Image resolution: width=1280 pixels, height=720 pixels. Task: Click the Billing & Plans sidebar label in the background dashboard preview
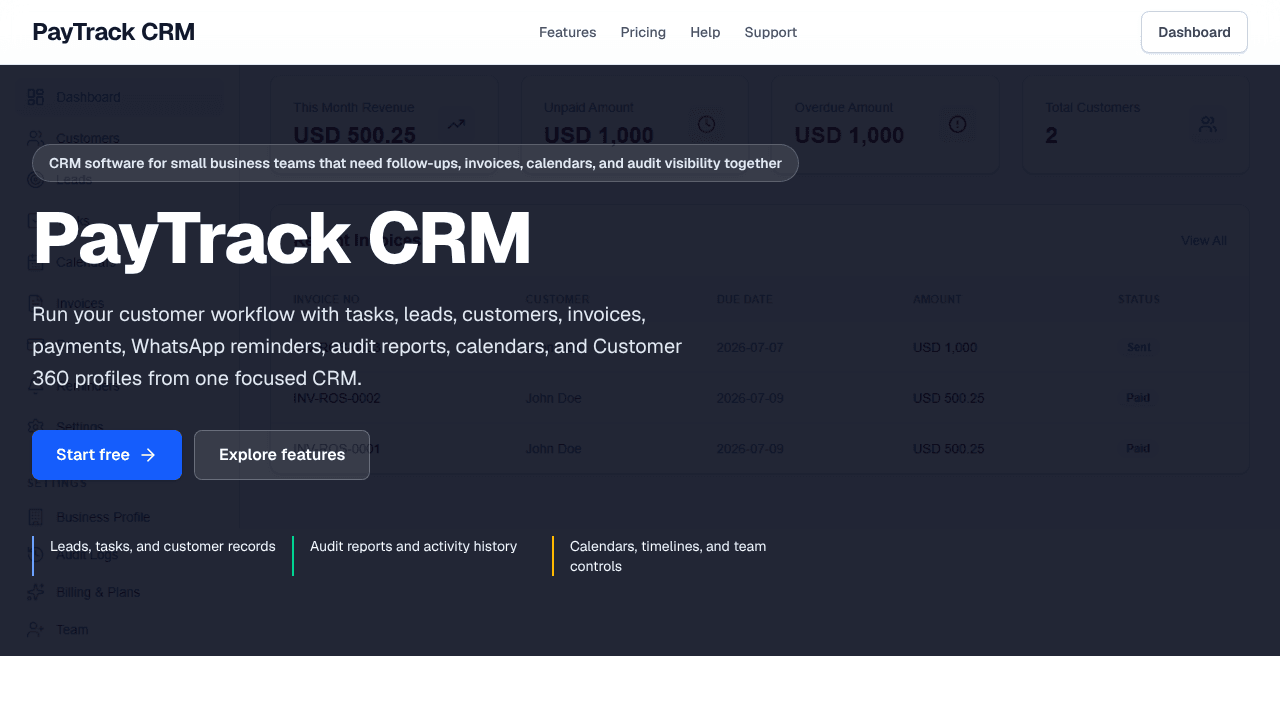click(98, 592)
